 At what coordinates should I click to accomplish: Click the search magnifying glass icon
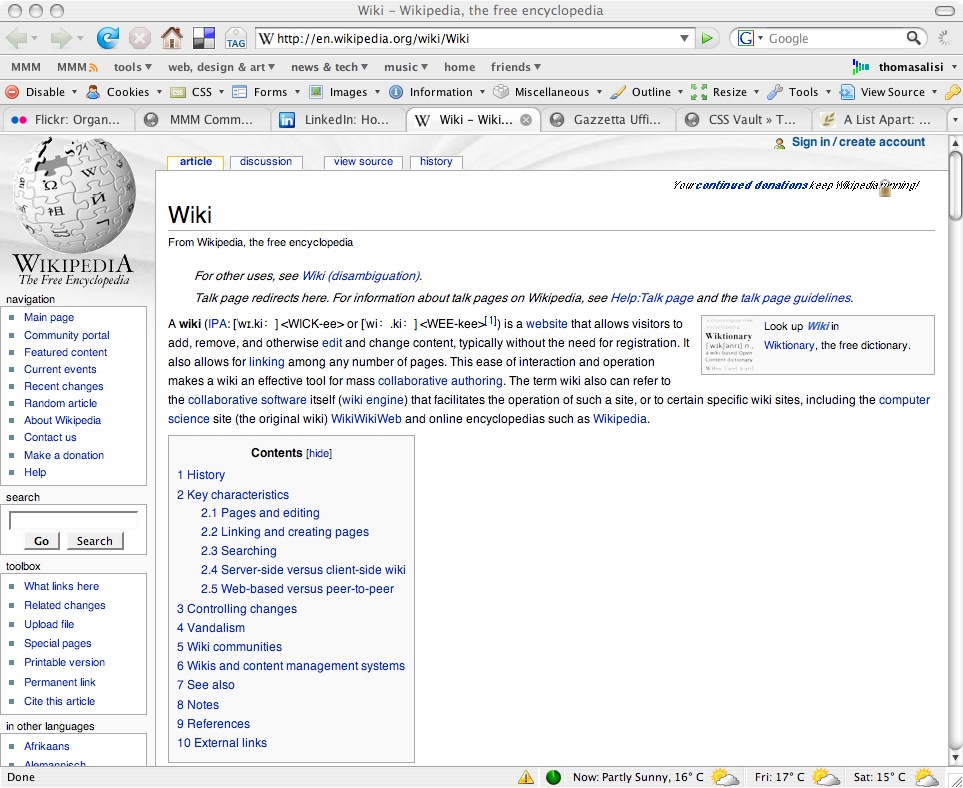pyautogui.click(x=914, y=38)
